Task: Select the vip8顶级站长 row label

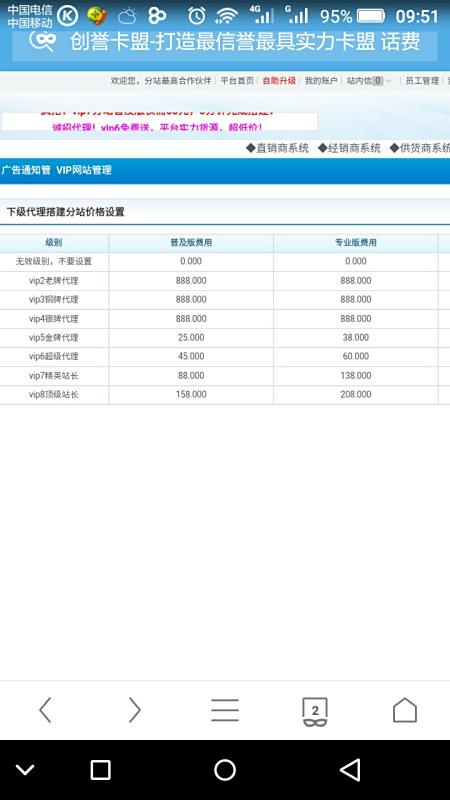Action: [54, 394]
